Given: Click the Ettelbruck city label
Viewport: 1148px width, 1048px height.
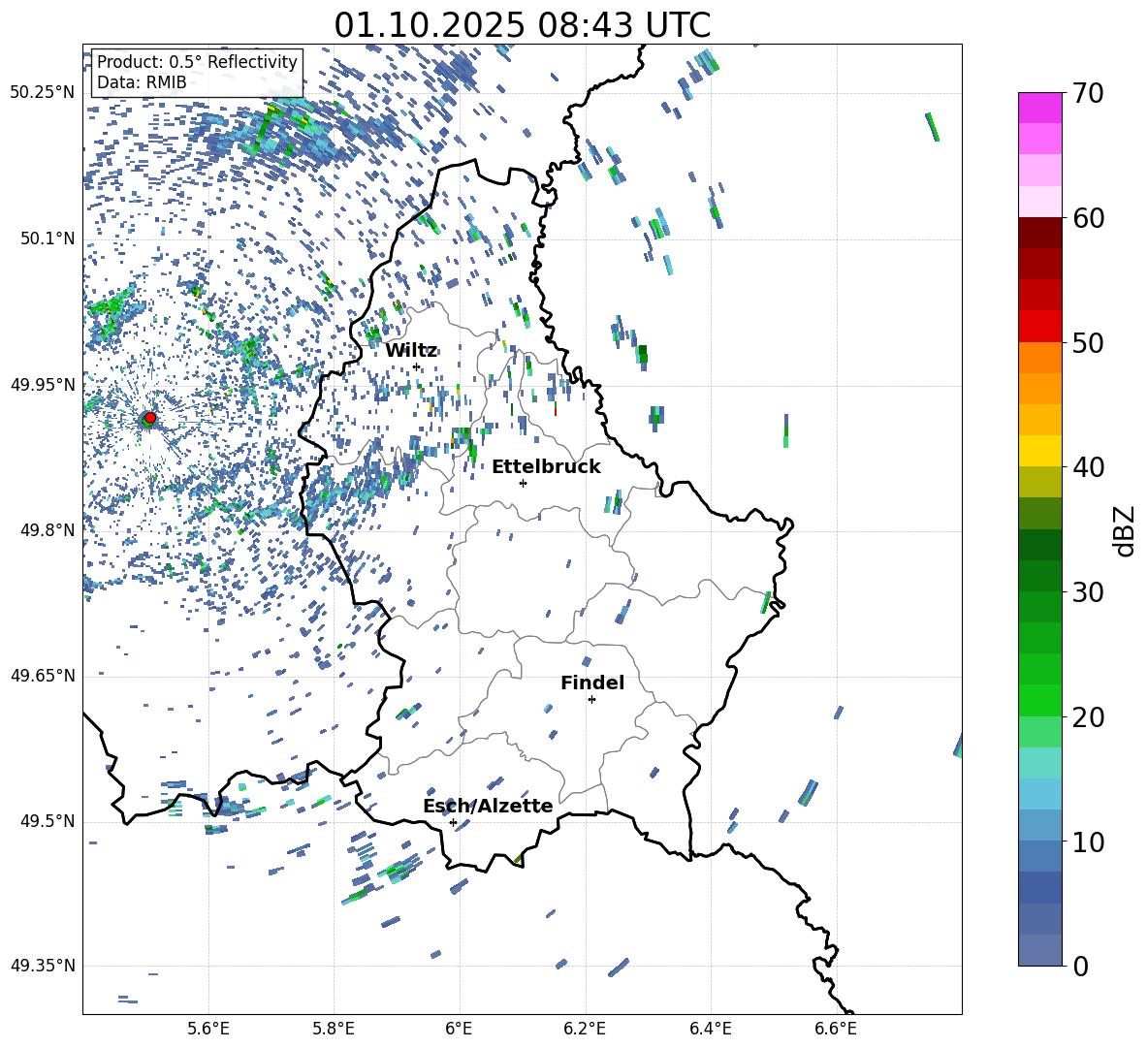Looking at the screenshot, I should click(x=546, y=467).
